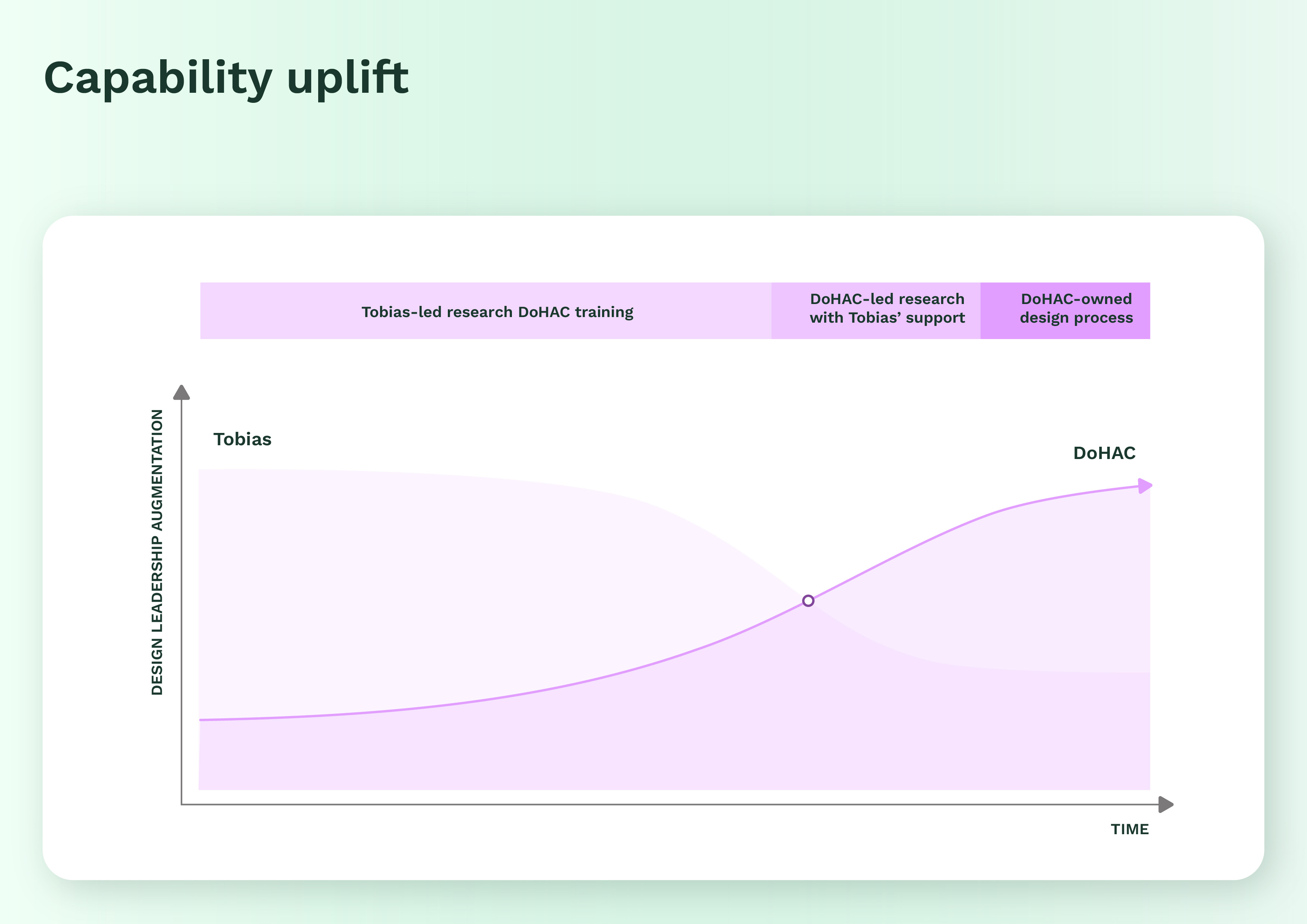Click the circle marker at the curve intersection
Screen dimensions: 1307x924
[x=808, y=601]
